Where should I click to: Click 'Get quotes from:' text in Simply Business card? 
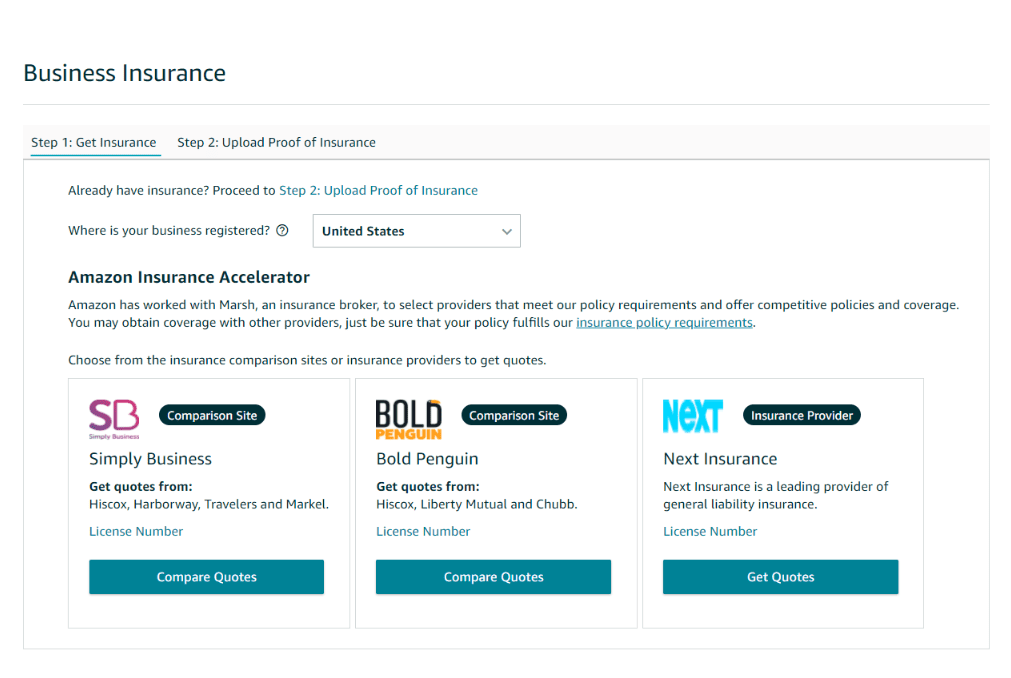click(141, 487)
